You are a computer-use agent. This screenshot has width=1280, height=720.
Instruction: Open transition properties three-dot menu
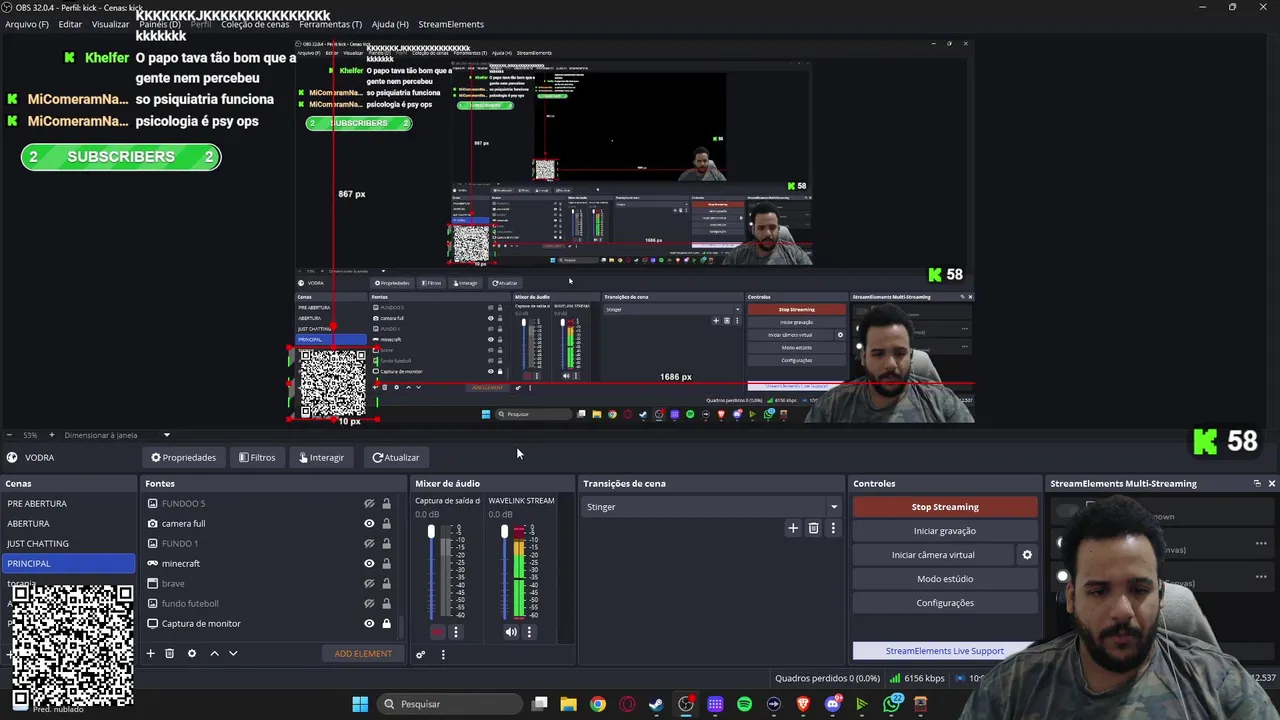pyautogui.click(x=833, y=528)
